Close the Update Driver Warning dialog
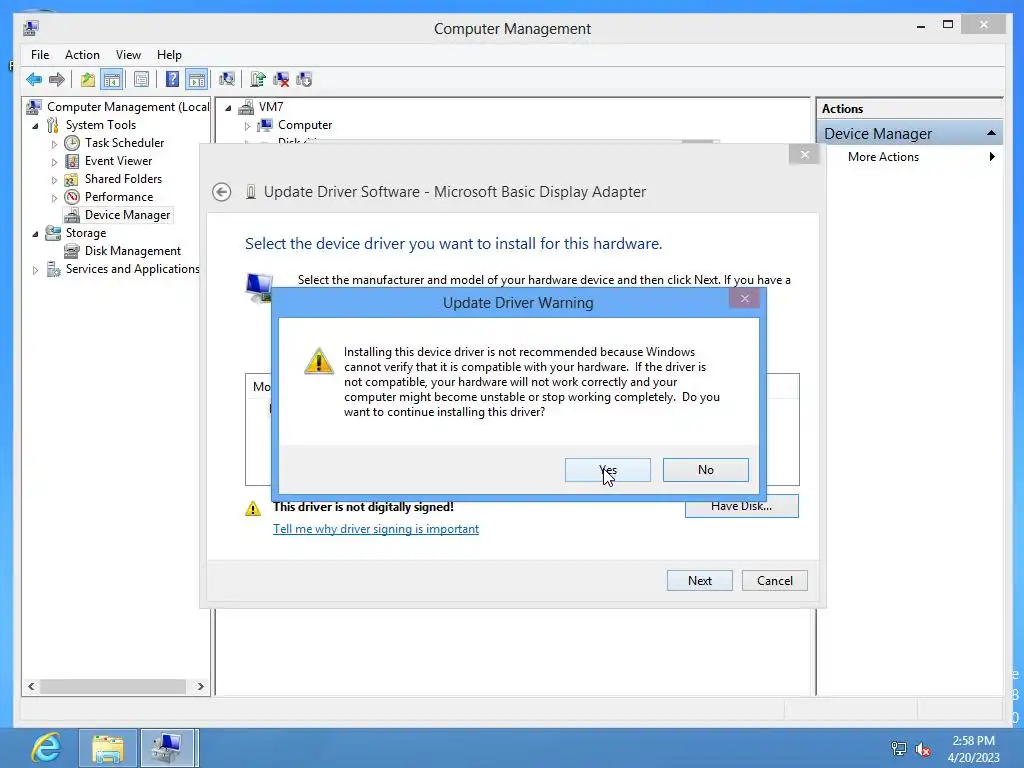Viewport: 1024px width, 768px height. pos(744,298)
